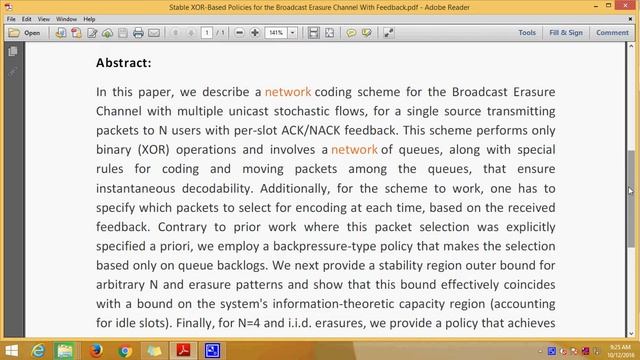Show page thumbnails panel

[x=13, y=51]
